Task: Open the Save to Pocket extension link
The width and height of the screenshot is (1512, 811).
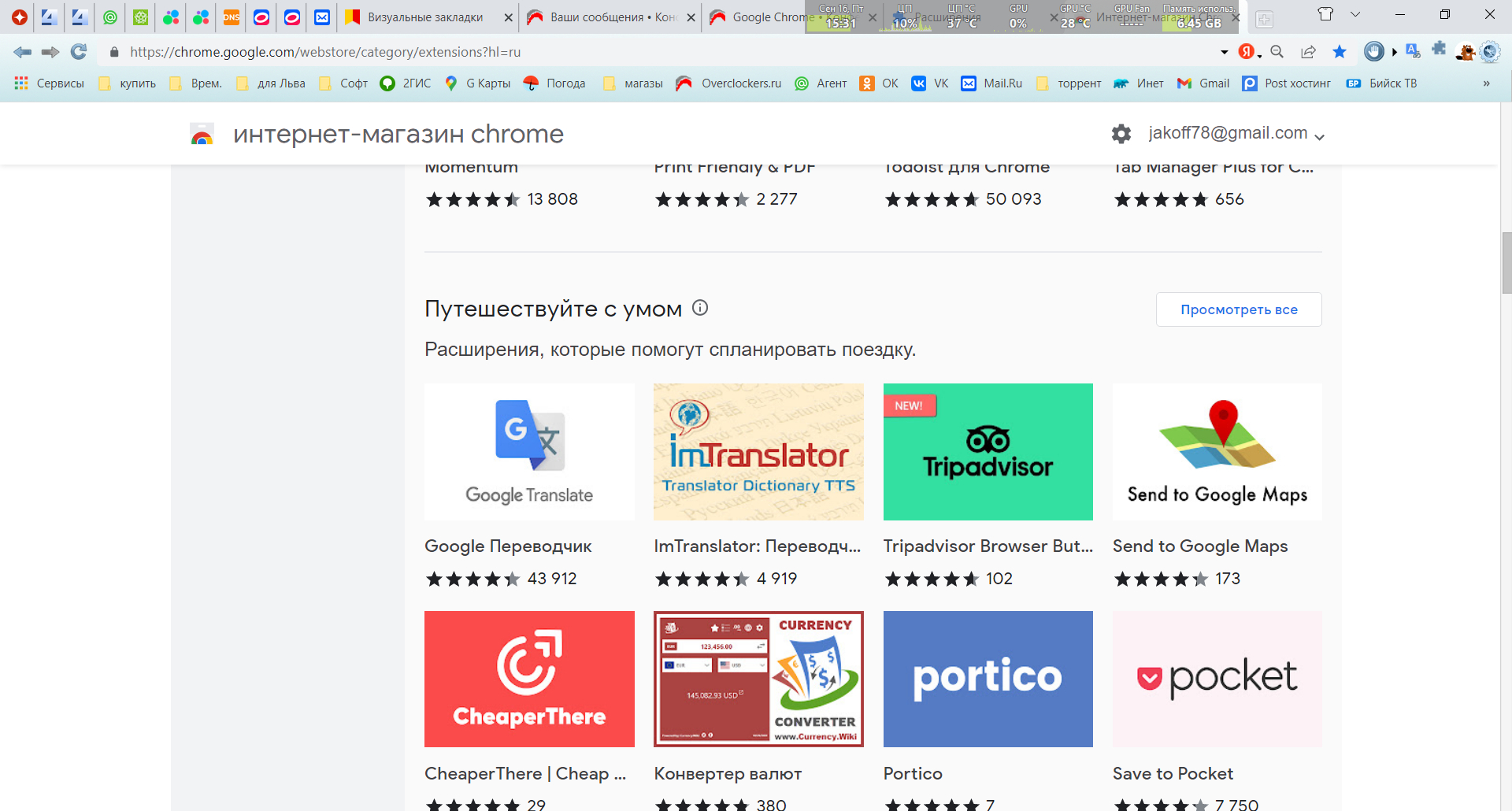Action: (x=1173, y=774)
